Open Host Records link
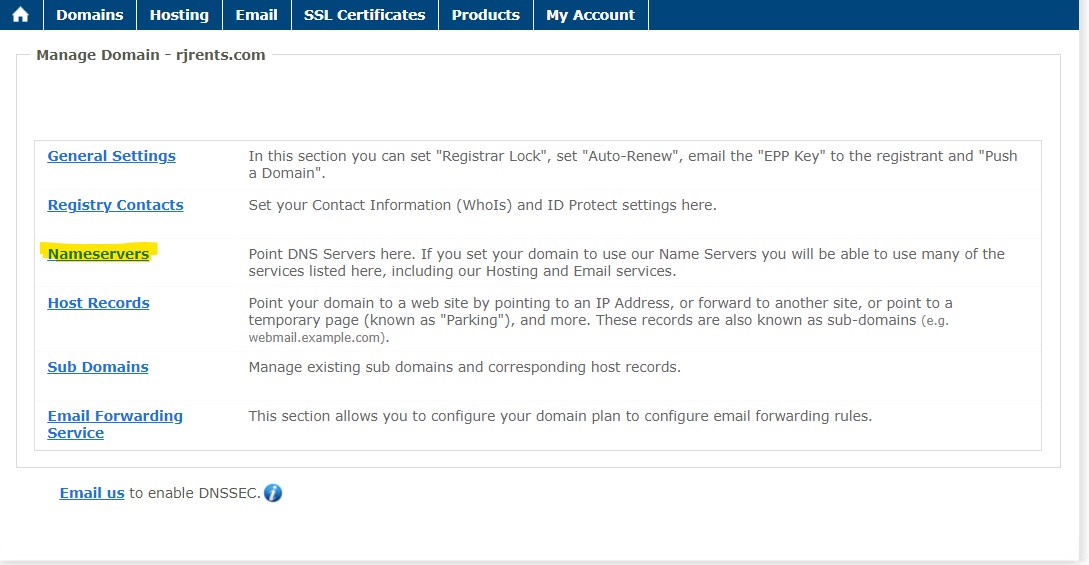This screenshot has width=1089, height=565. point(98,303)
